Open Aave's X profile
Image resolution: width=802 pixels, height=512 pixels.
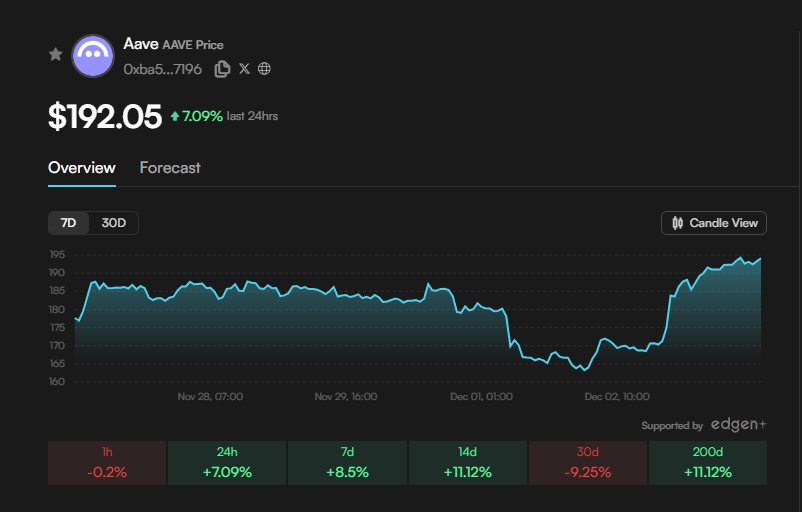pos(244,69)
